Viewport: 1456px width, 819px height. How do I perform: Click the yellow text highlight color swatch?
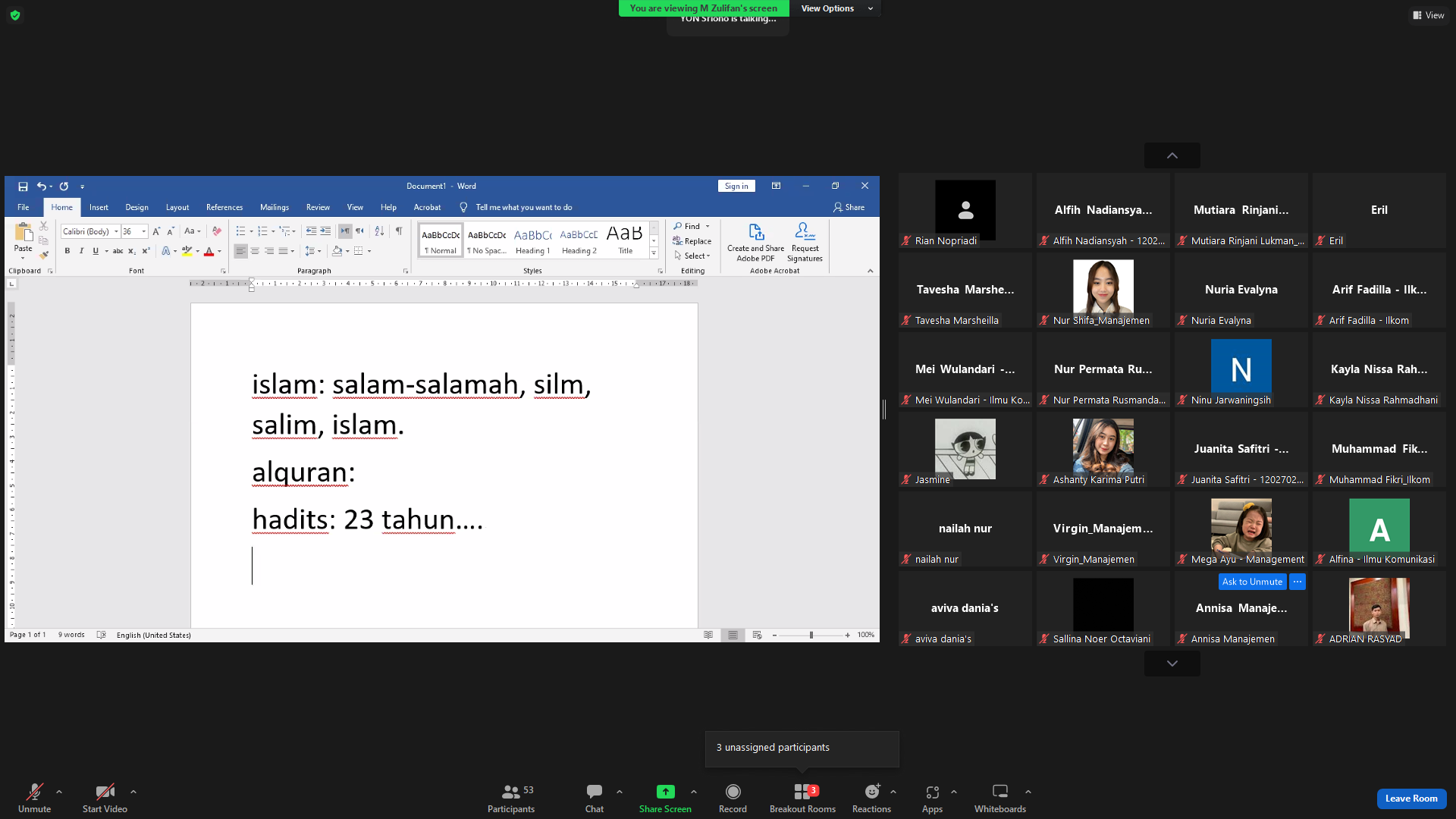coord(187,251)
